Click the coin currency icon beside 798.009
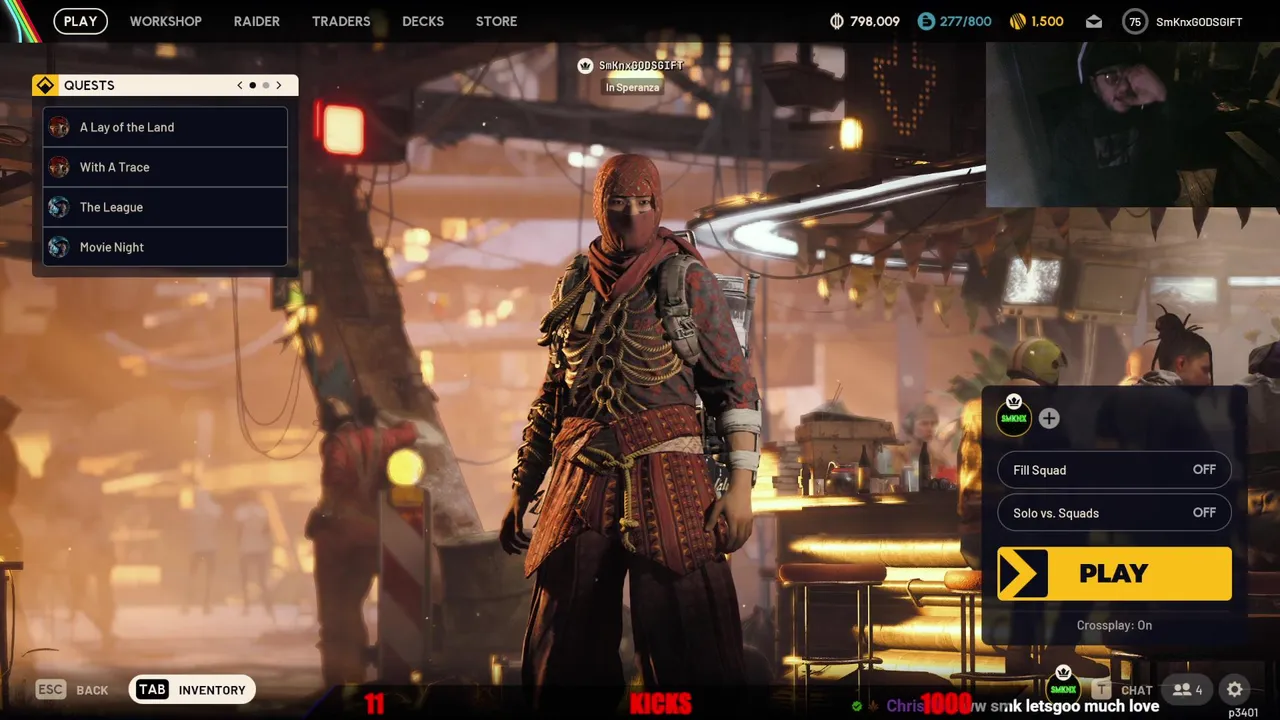Screen dimensions: 1280x720 (x=837, y=21)
